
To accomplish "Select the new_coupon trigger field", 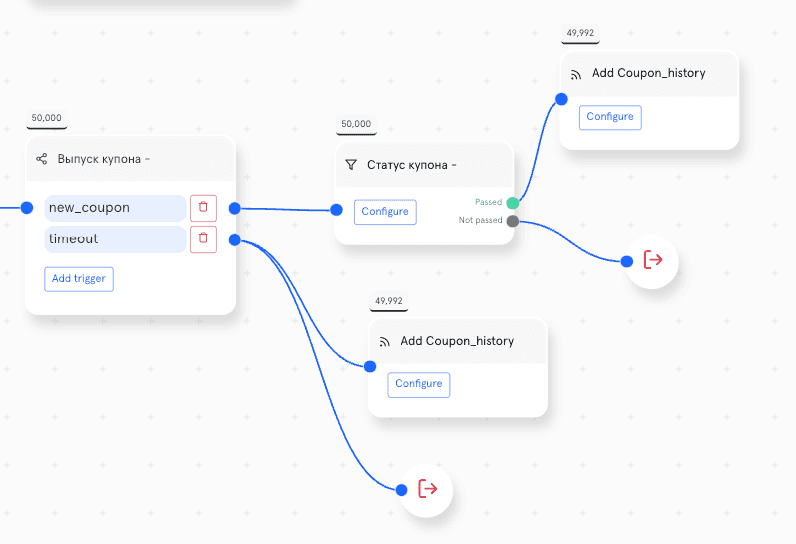I will click(115, 208).
